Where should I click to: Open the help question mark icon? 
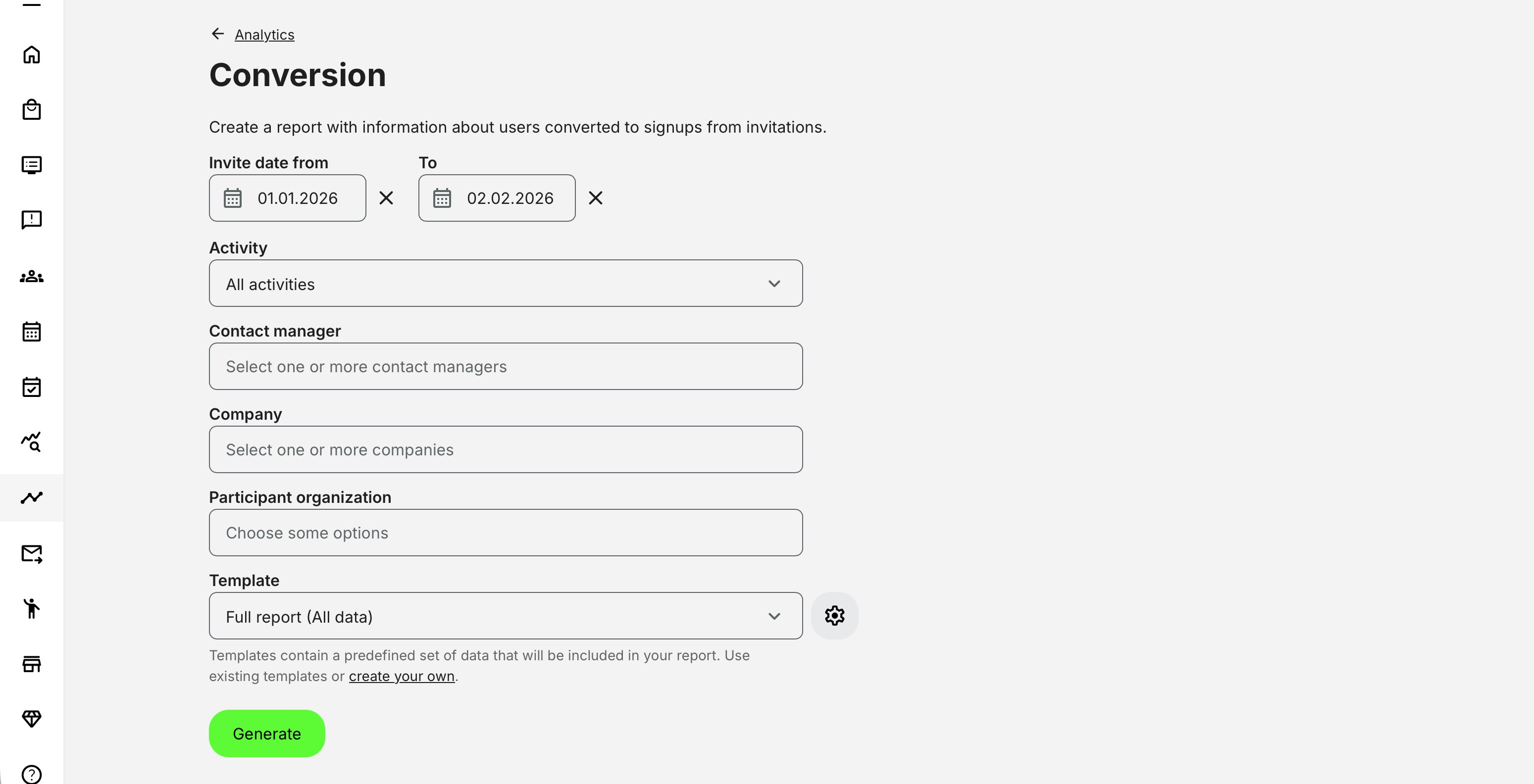(x=32, y=774)
